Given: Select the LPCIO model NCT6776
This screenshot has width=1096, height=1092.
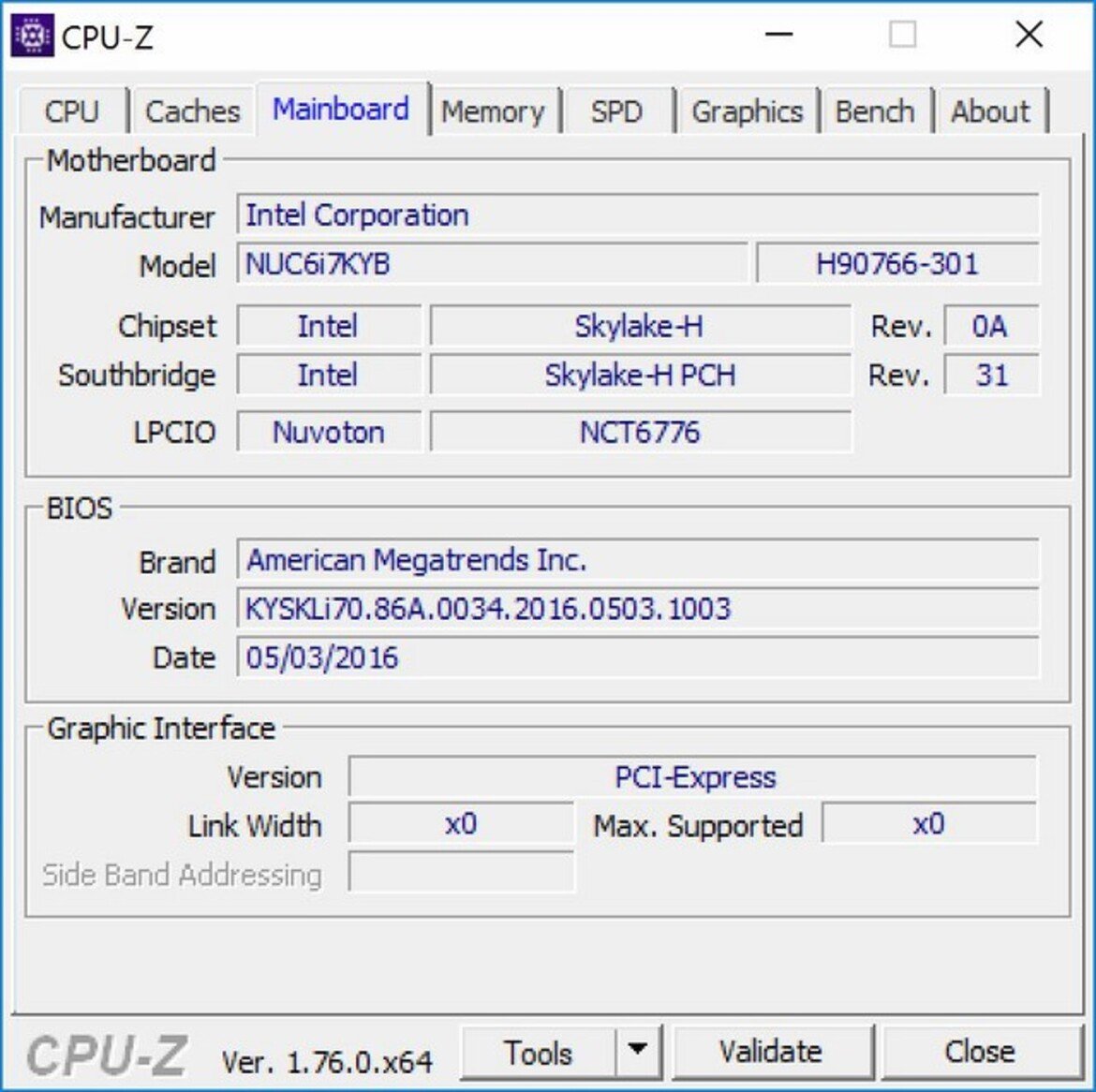Looking at the screenshot, I should tap(640, 432).
